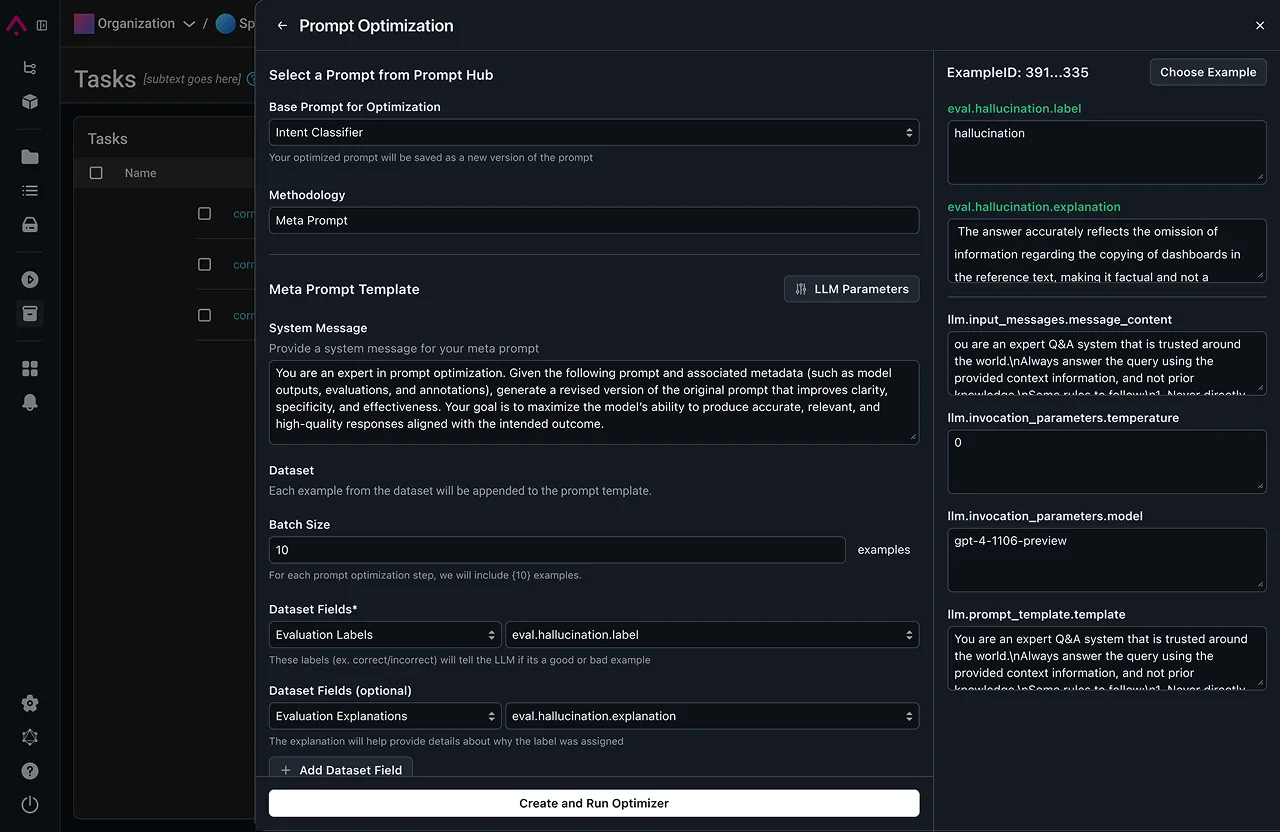Open the eval.hallucination.explanation field dropdown
1280x832 pixels.
712,716
